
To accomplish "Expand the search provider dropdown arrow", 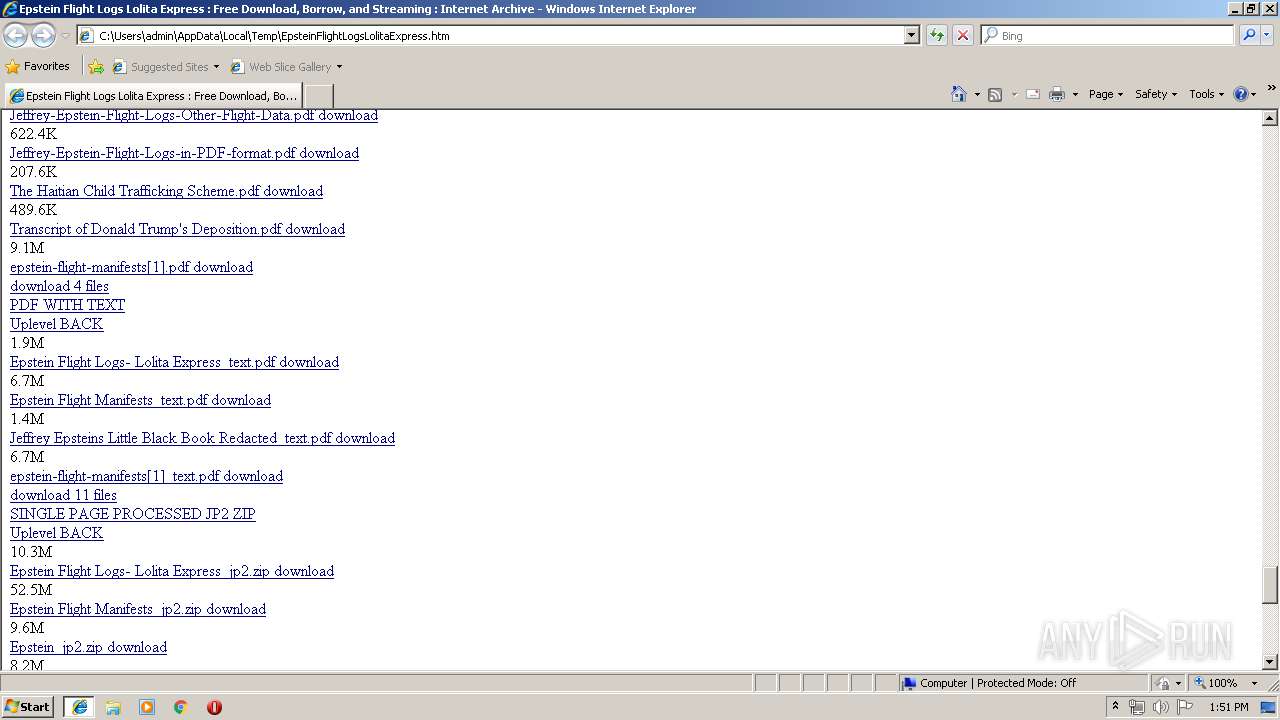I will (x=1267, y=35).
